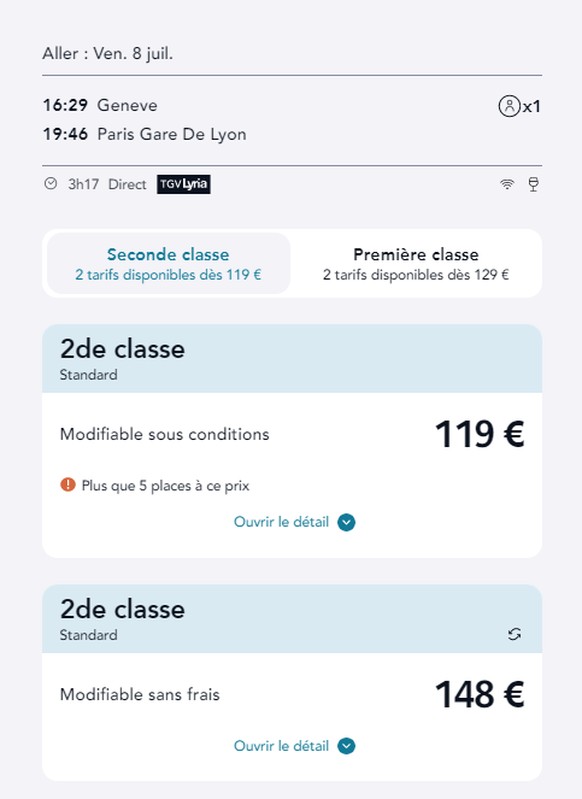Expand details chevron of the 119 € fare

click(347, 522)
